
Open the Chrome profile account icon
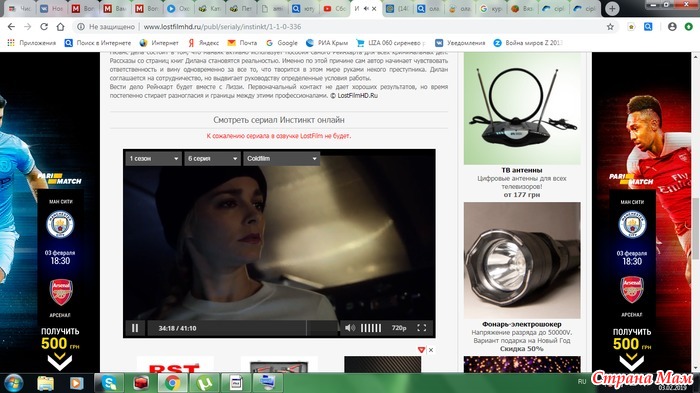point(672,27)
